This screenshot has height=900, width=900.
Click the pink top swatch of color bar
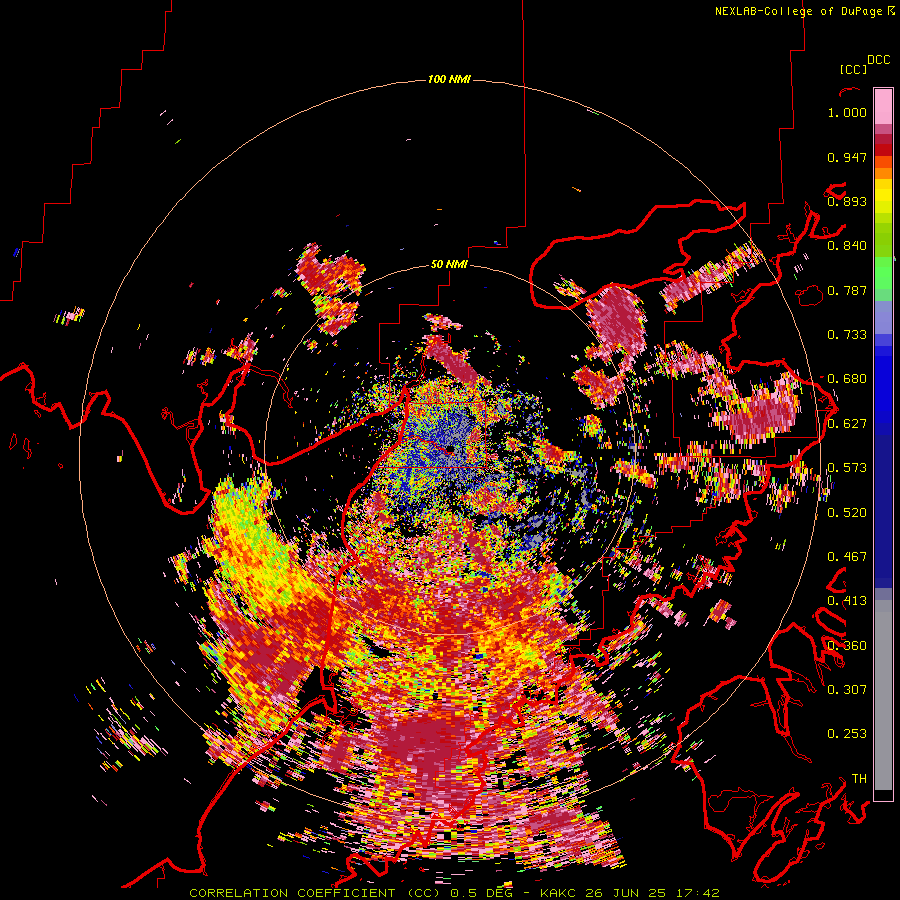tap(883, 107)
